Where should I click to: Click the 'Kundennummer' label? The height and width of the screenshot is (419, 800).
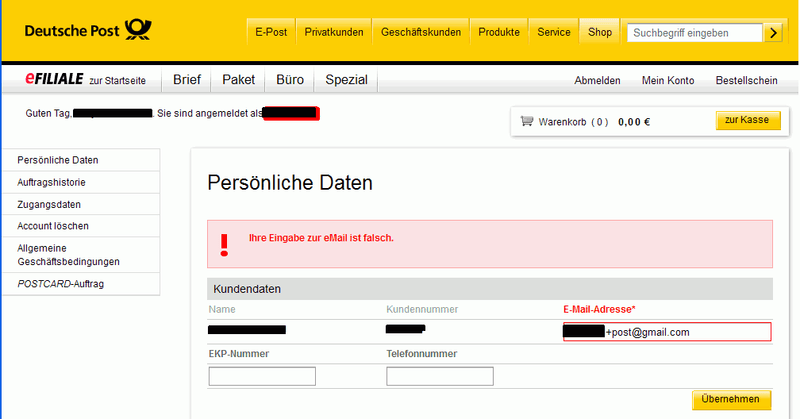[x=422, y=309]
